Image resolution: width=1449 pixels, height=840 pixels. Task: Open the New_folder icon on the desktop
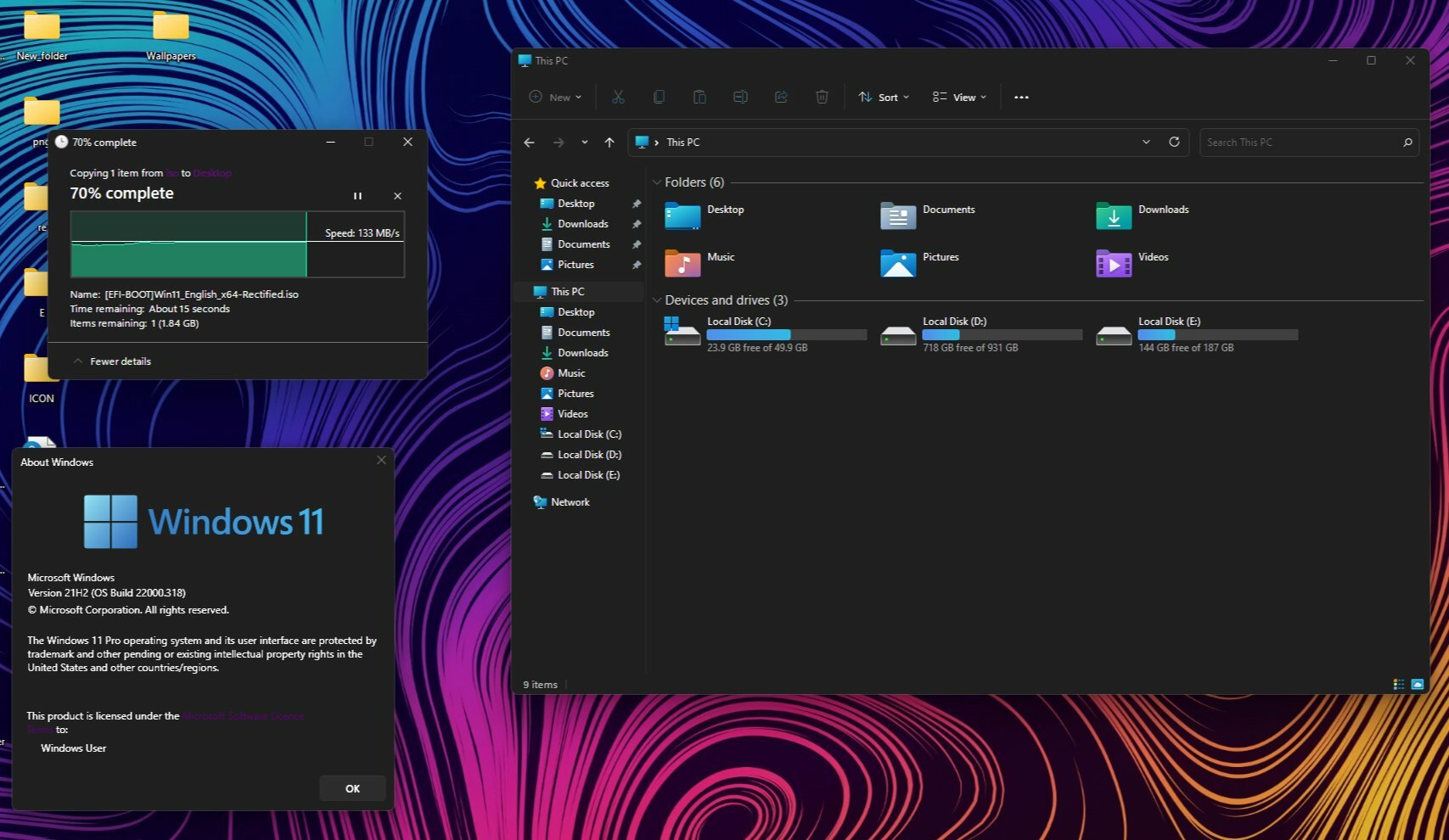pyautogui.click(x=42, y=36)
